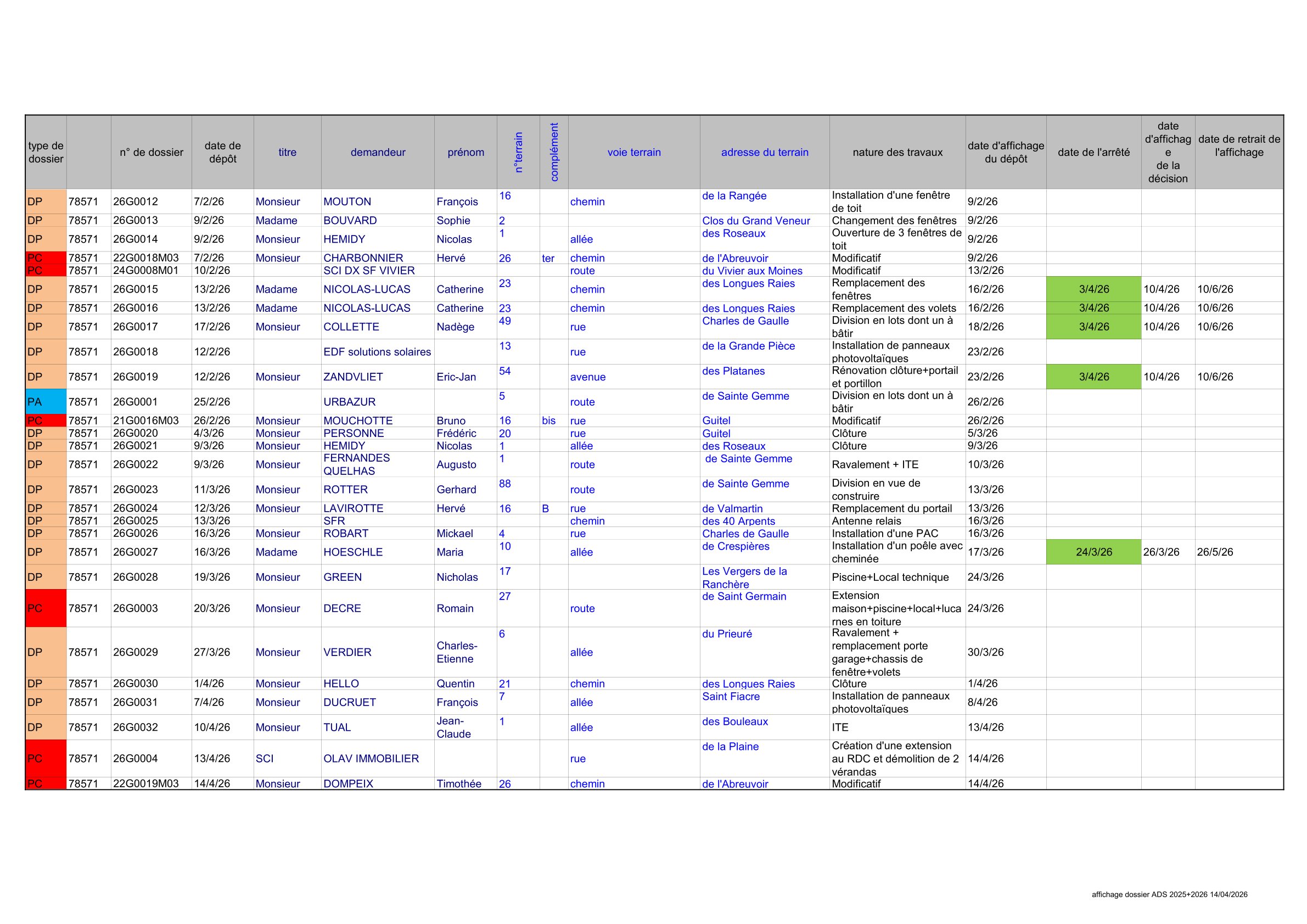Click the red PC cell for 26G0003
The image size is (1307, 924).
[46, 608]
